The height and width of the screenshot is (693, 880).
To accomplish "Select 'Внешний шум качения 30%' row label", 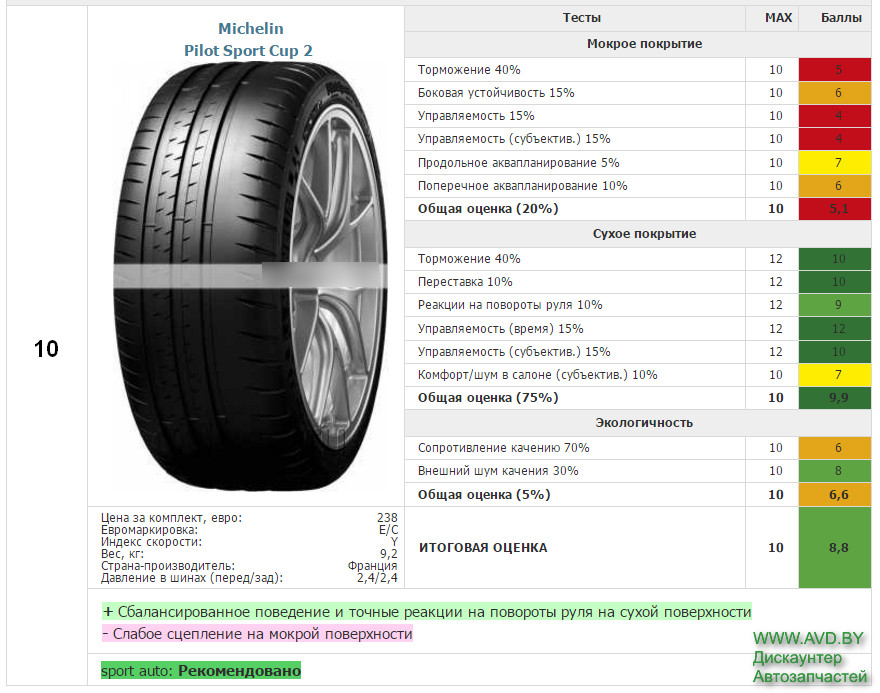I will (498, 471).
